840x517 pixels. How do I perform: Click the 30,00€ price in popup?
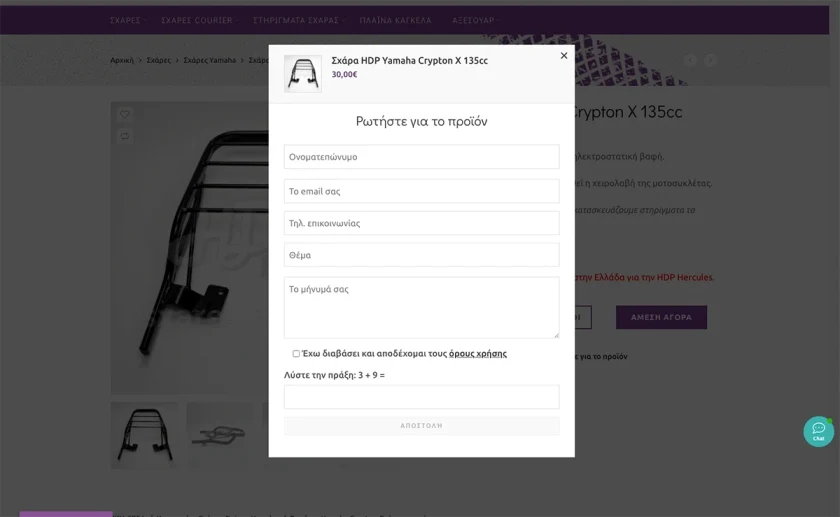(x=344, y=74)
